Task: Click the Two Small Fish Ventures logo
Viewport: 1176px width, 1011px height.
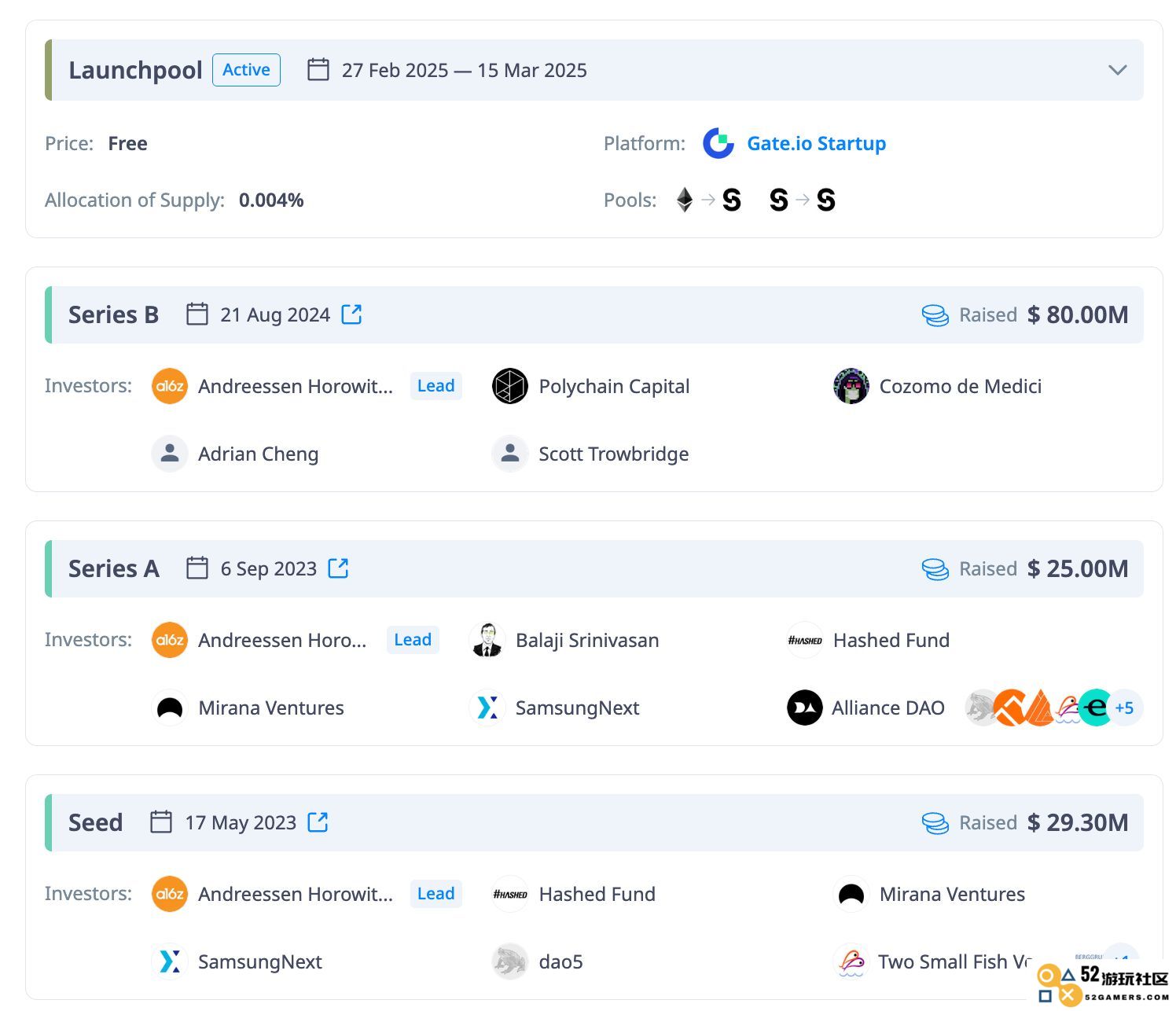Action: 851,961
